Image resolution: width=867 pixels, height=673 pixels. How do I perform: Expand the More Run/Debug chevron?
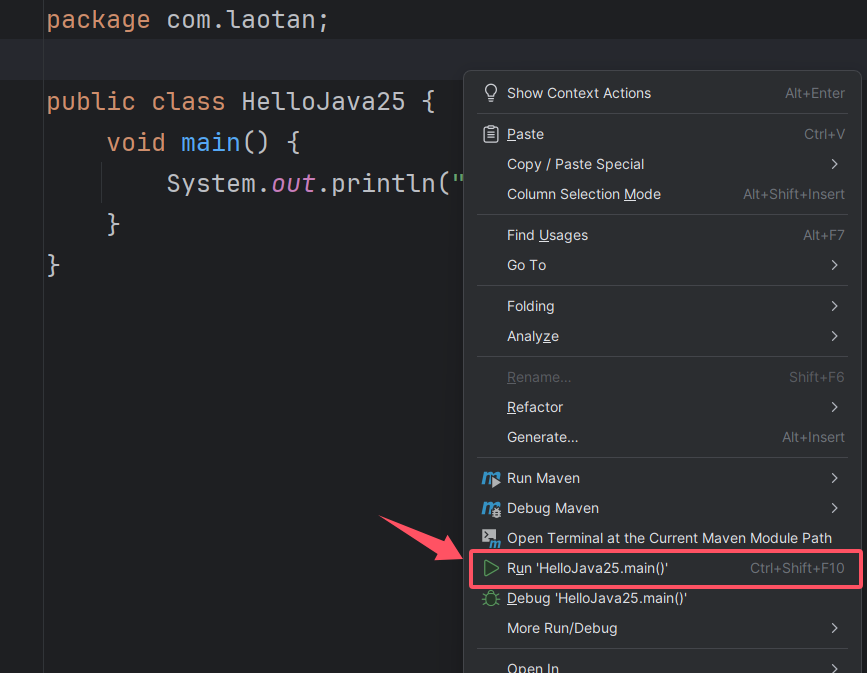click(834, 628)
